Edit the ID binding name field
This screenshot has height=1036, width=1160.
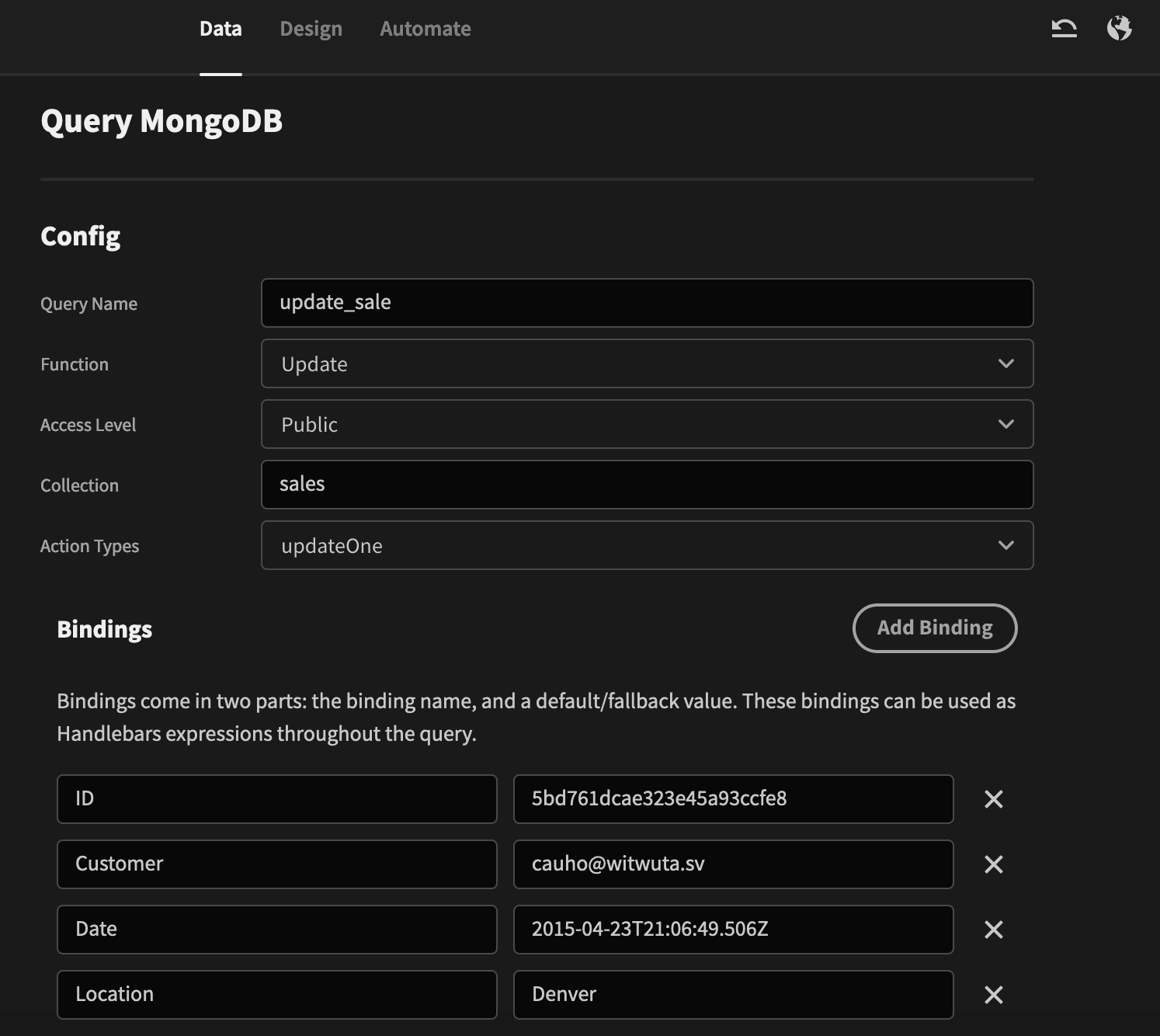(x=276, y=799)
